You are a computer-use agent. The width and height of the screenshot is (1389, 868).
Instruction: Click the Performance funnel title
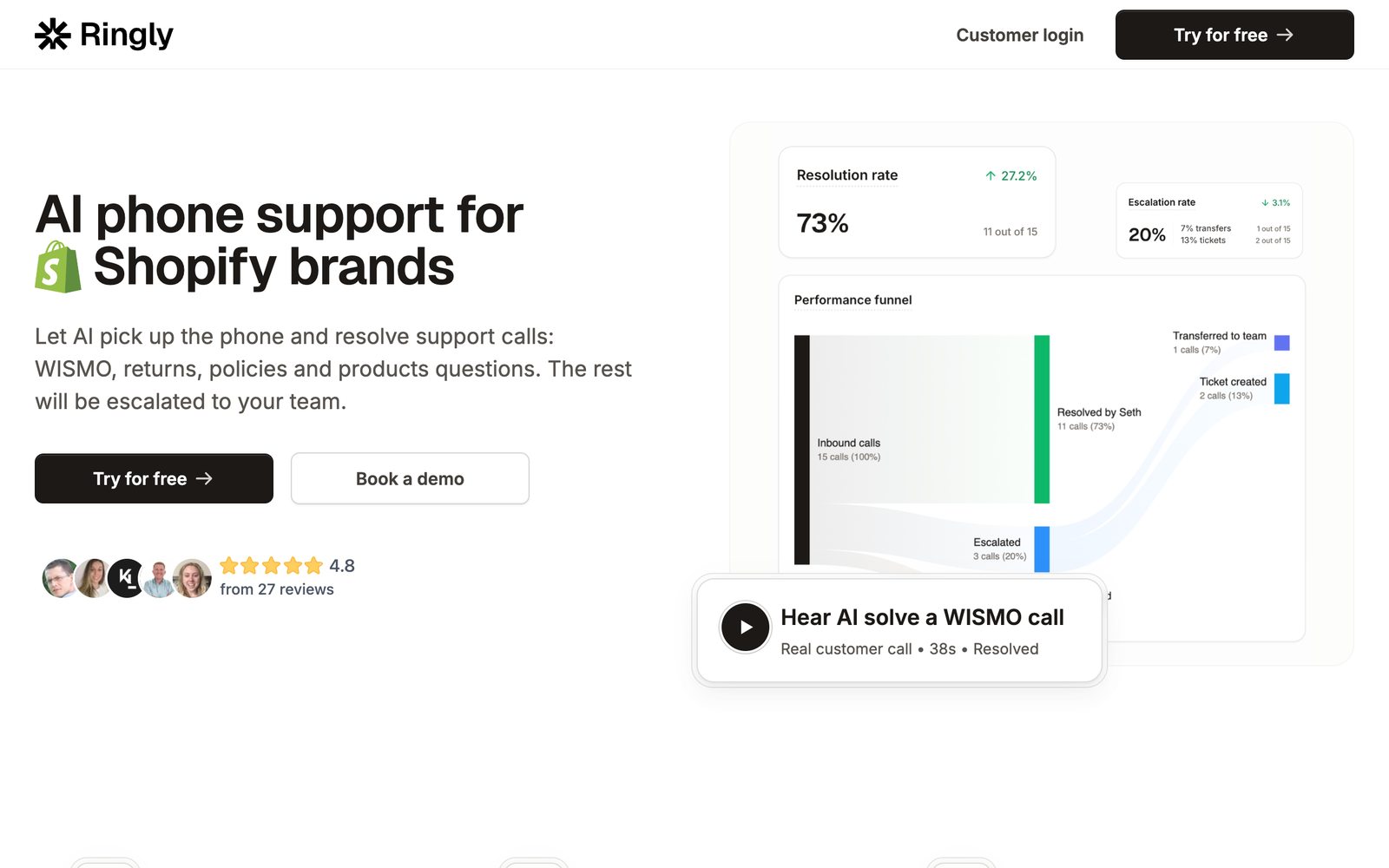(x=852, y=299)
